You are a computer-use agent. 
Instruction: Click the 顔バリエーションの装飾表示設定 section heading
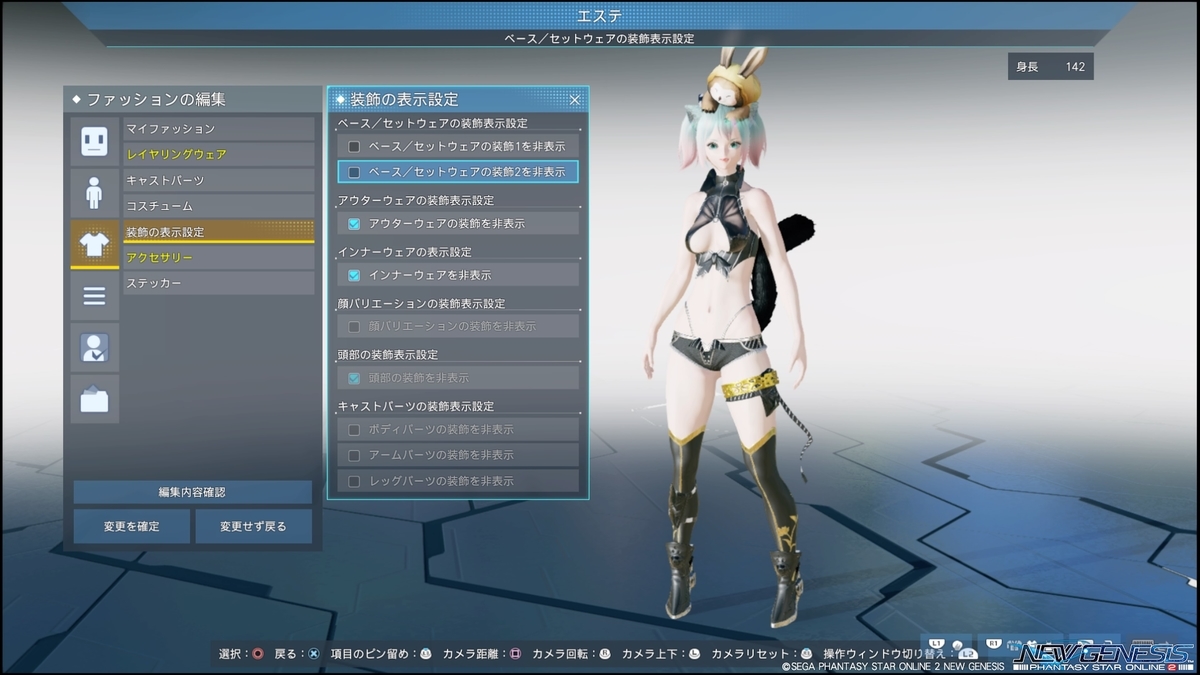pyautogui.click(x=422, y=303)
